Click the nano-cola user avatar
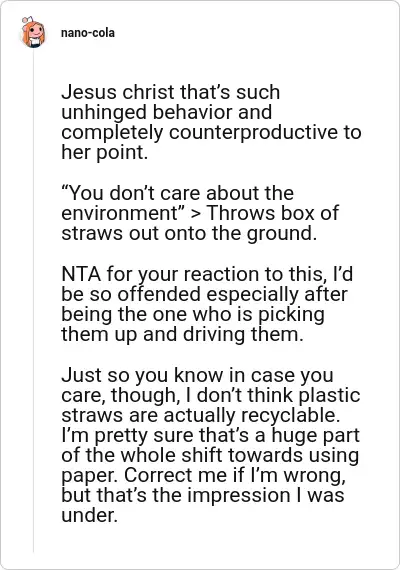The width and height of the screenshot is (400, 570). coord(33,33)
